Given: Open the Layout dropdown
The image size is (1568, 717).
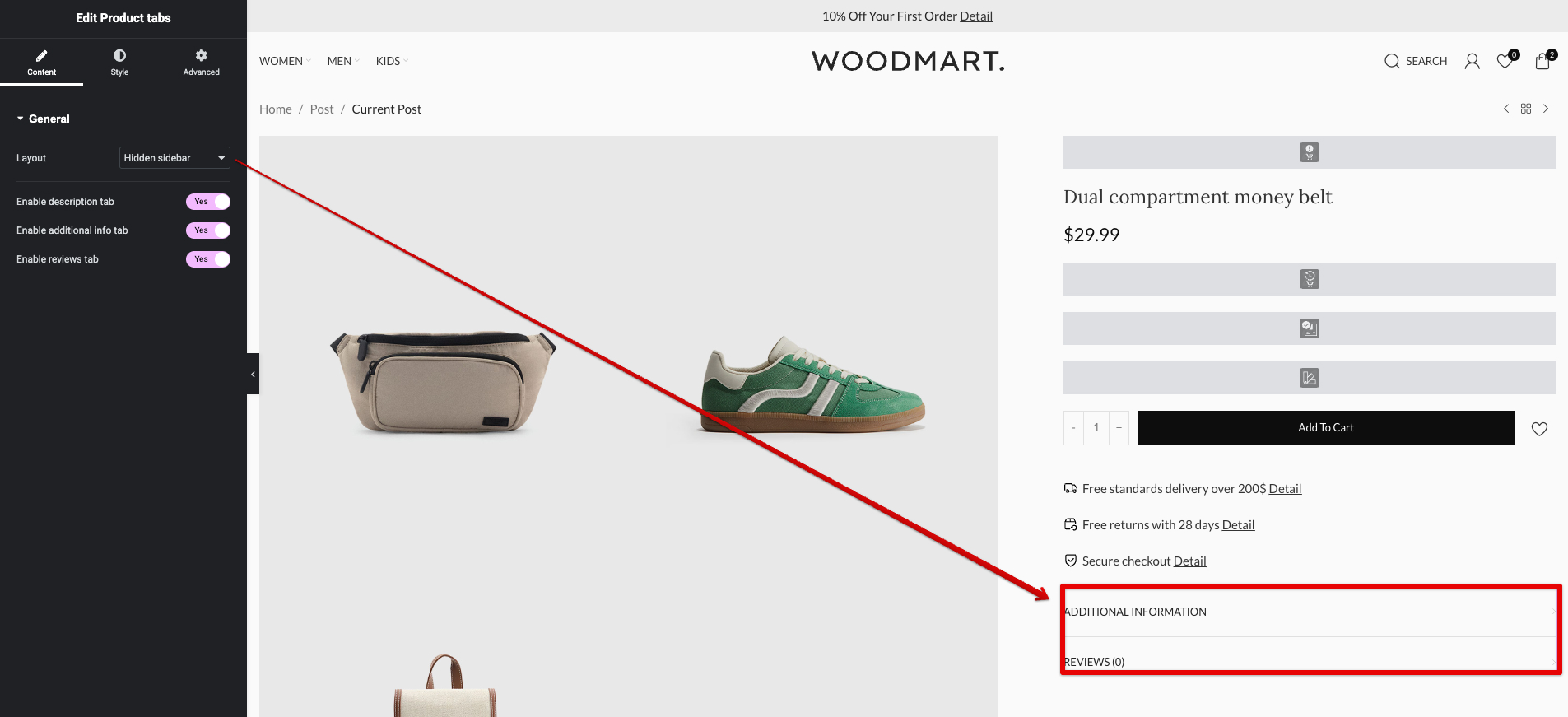Looking at the screenshot, I should [174, 158].
